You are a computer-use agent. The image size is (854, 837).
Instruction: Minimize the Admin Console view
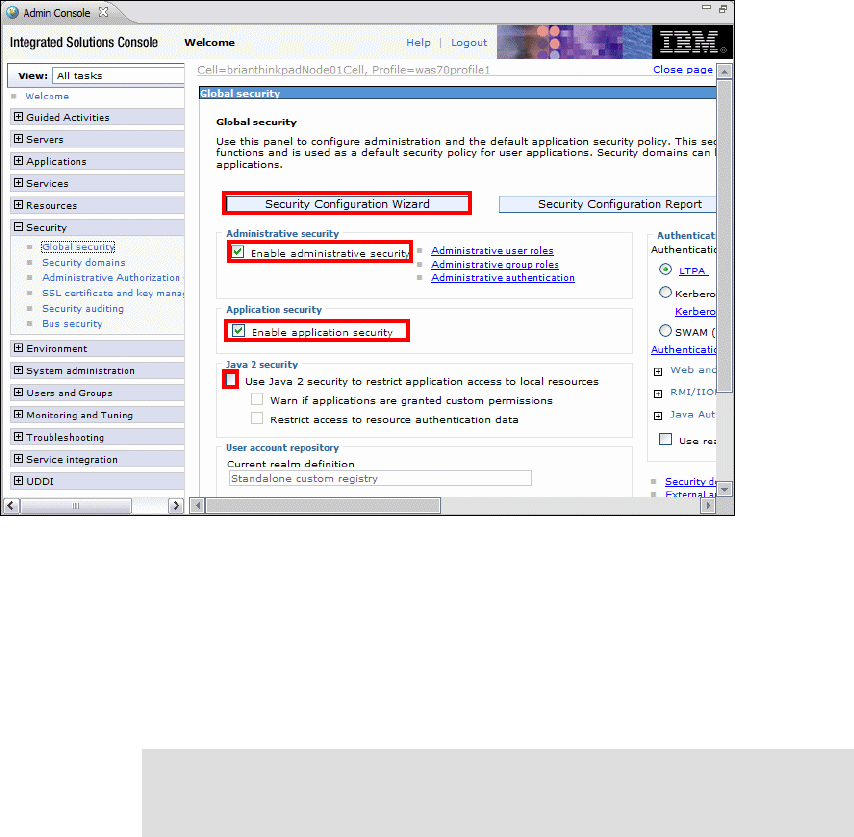(x=706, y=8)
